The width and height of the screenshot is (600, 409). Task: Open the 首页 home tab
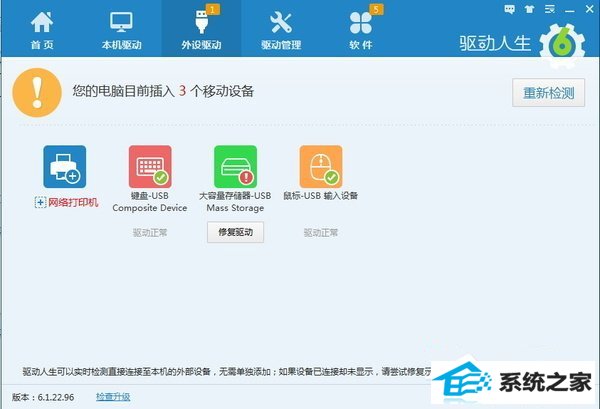[42, 30]
